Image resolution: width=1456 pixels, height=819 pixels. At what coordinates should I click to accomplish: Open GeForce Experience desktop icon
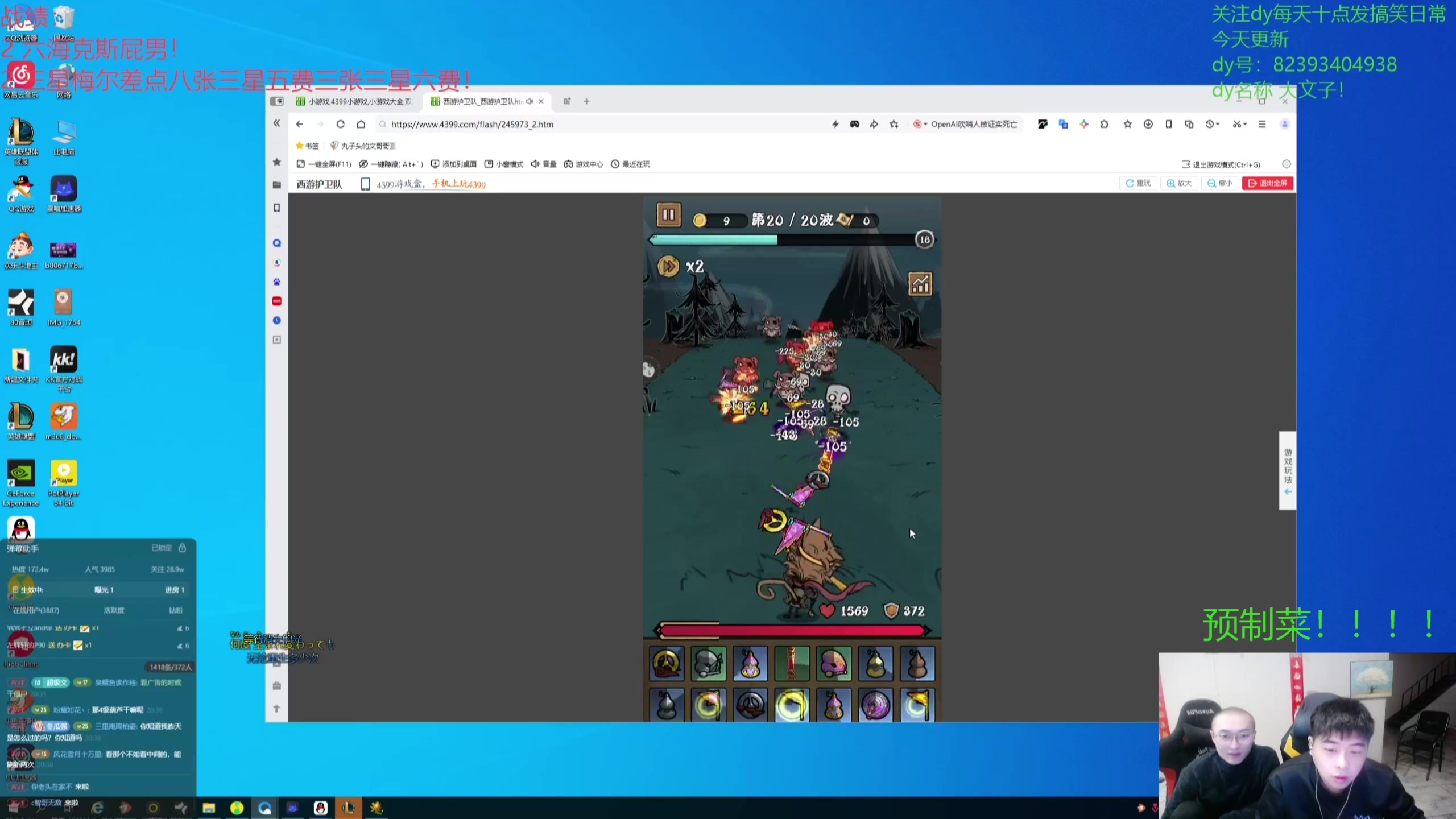click(21, 483)
